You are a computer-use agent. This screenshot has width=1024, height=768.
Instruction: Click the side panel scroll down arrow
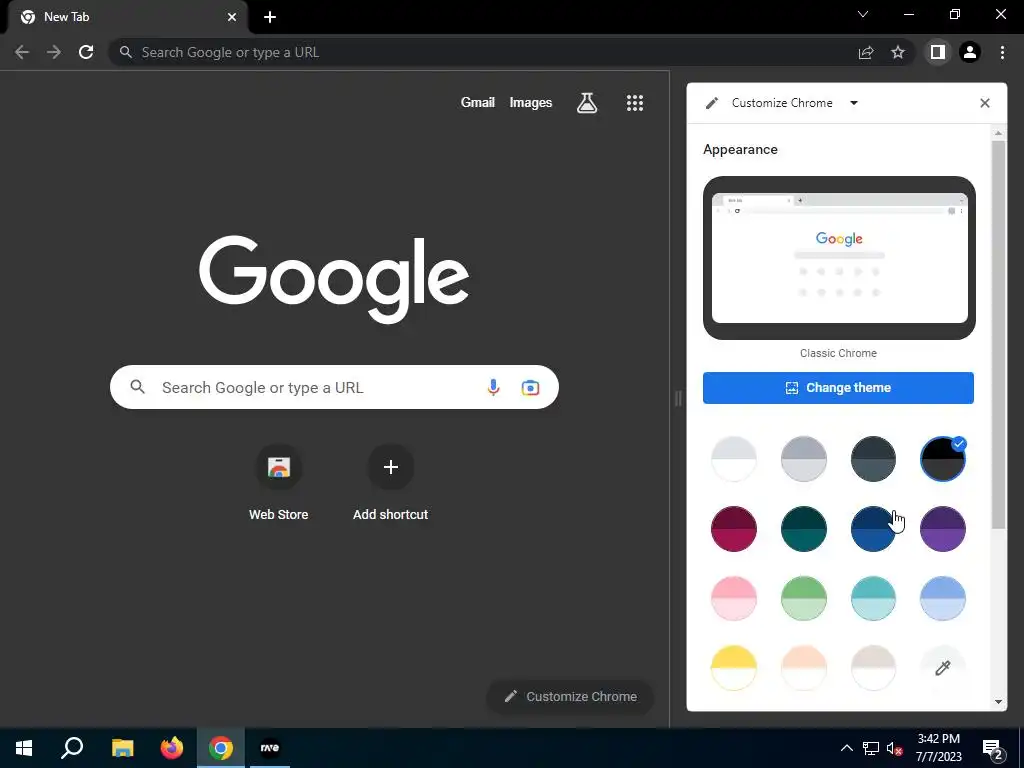pyautogui.click(x=998, y=702)
